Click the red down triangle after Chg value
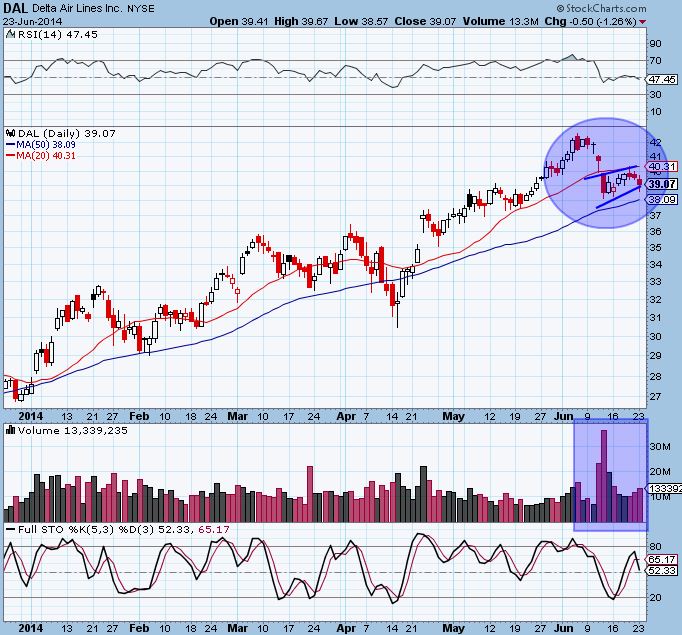Viewport: 682px width, 635px height. (x=642, y=22)
